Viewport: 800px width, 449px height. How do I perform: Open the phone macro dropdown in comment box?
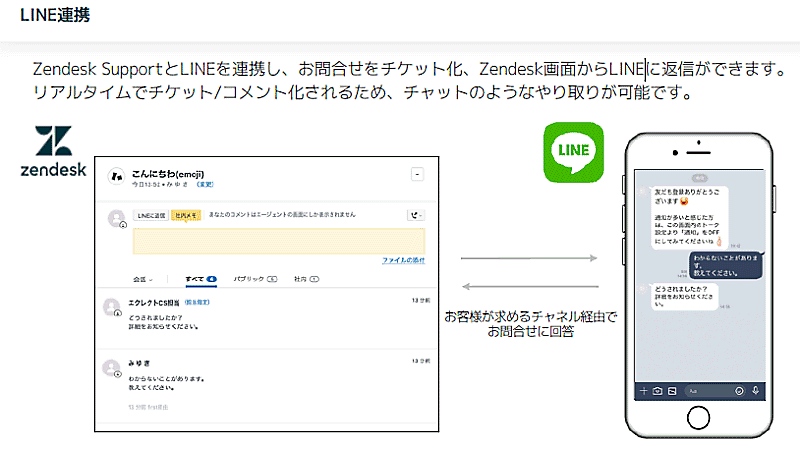tap(416, 215)
